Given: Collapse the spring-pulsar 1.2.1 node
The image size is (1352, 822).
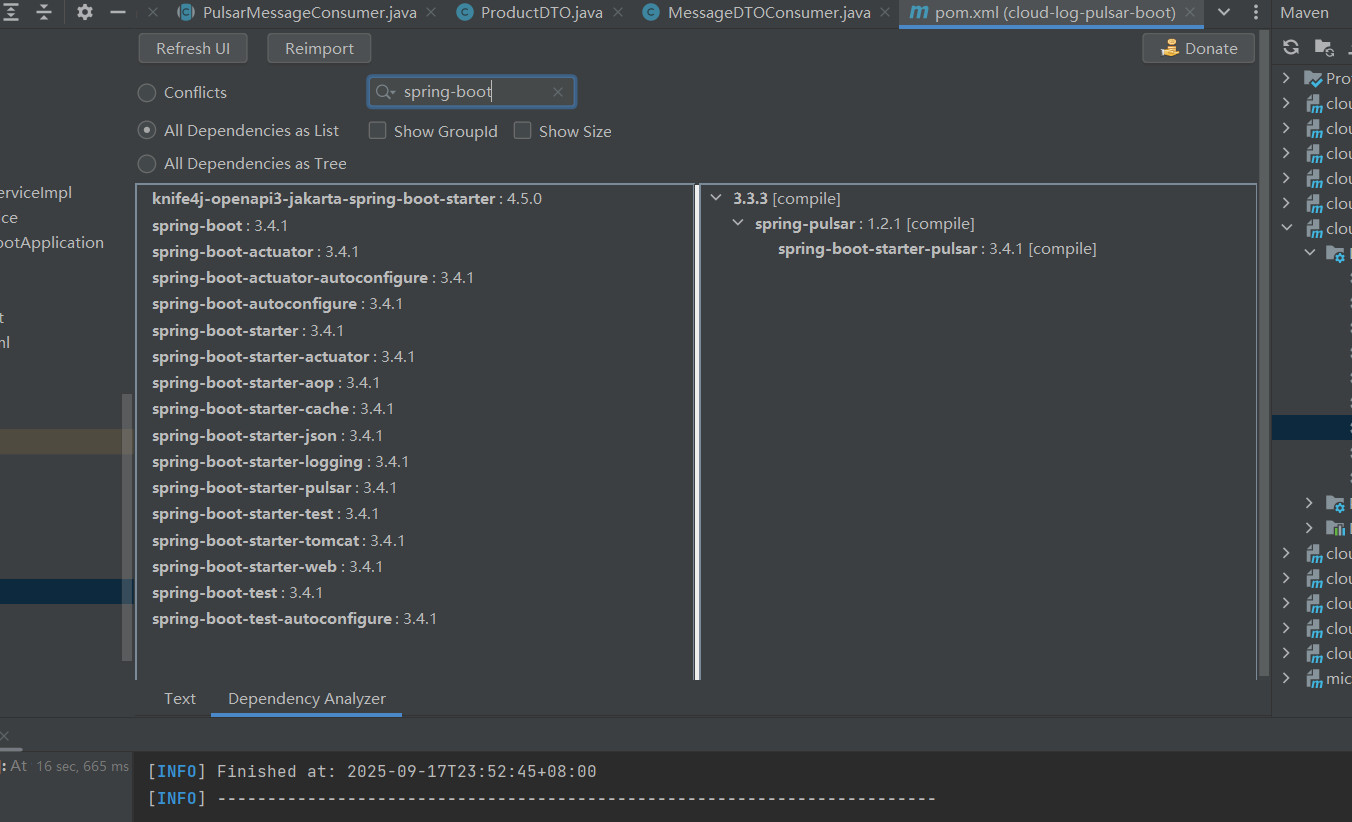Looking at the screenshot, I should 738,224.
